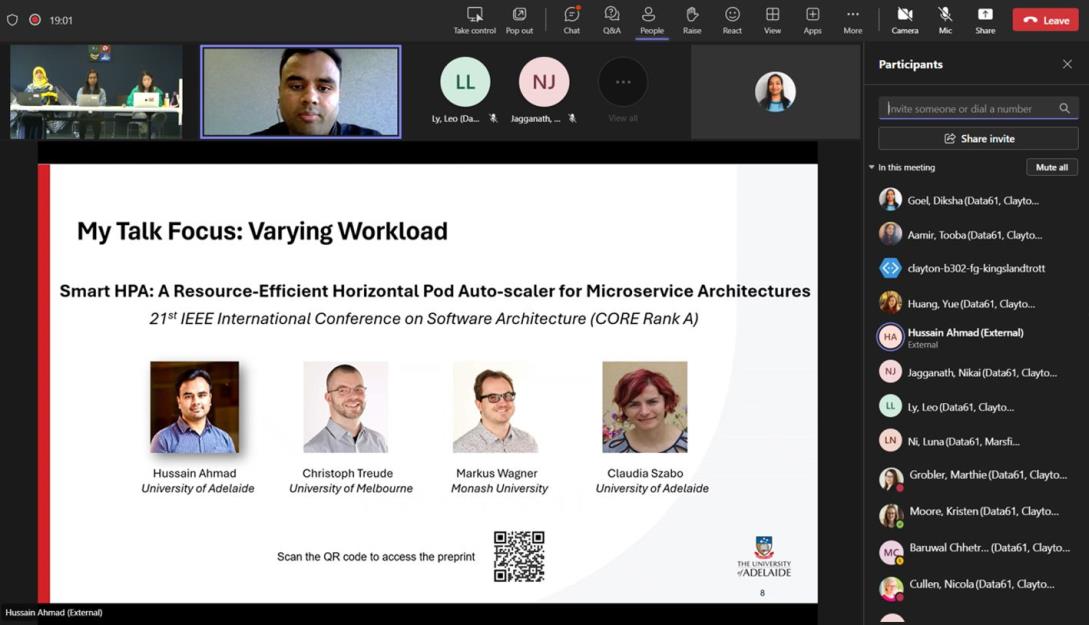1089x625 pixels.
Task: Open the meeting Chat
Action: [572, 20]
